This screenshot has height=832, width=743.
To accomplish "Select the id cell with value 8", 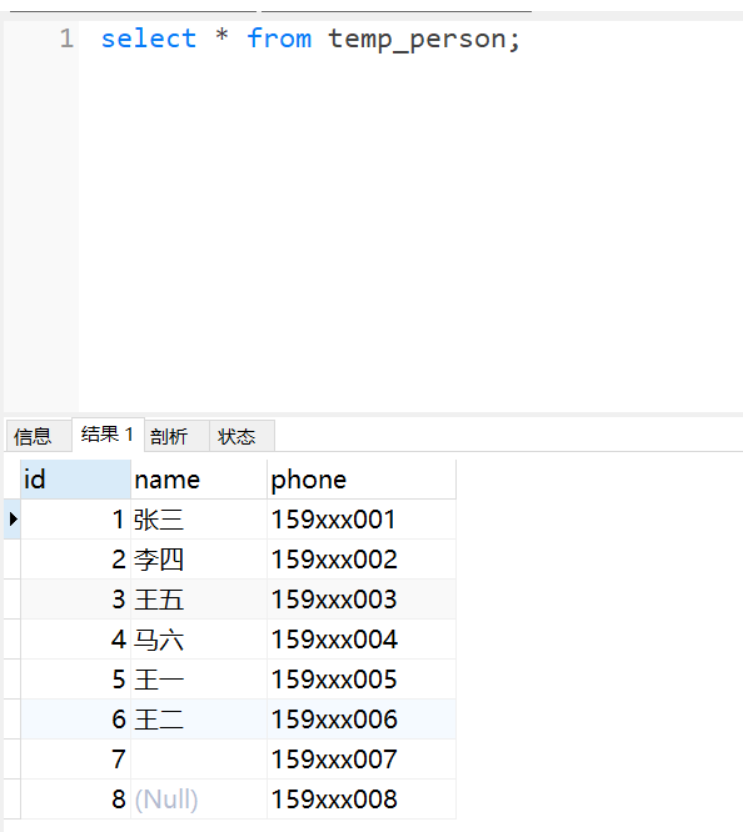I will point(75,799).
